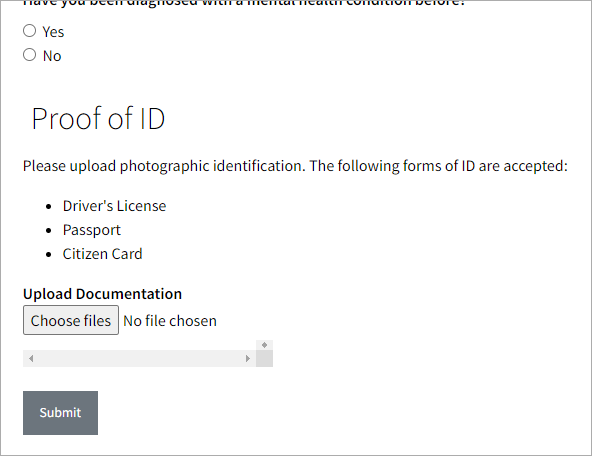Click the bullet before Passport
Image resolution: width=592 pixels, height=456 pixels.
pyautogui.click(x=48, y=230)
